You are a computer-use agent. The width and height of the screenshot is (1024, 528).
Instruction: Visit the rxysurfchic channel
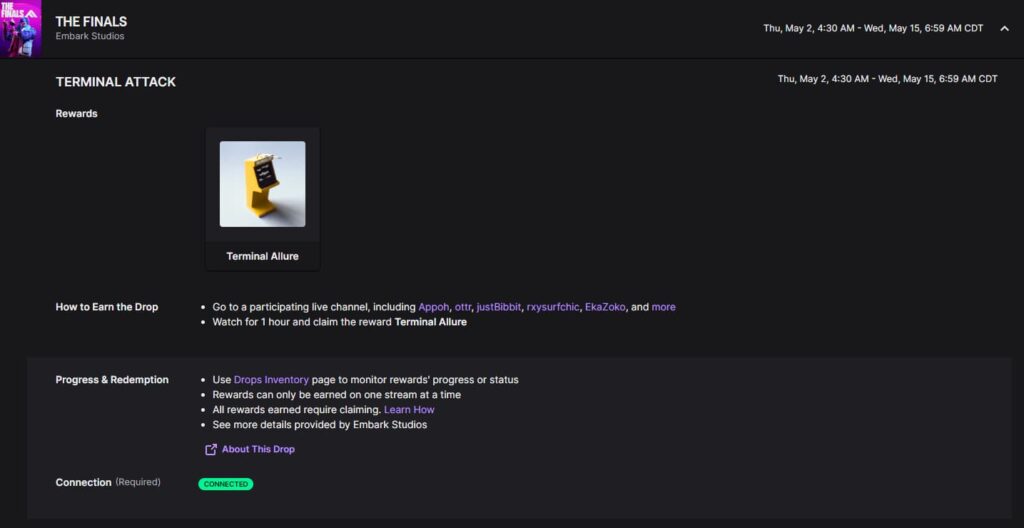pos(553,306)
